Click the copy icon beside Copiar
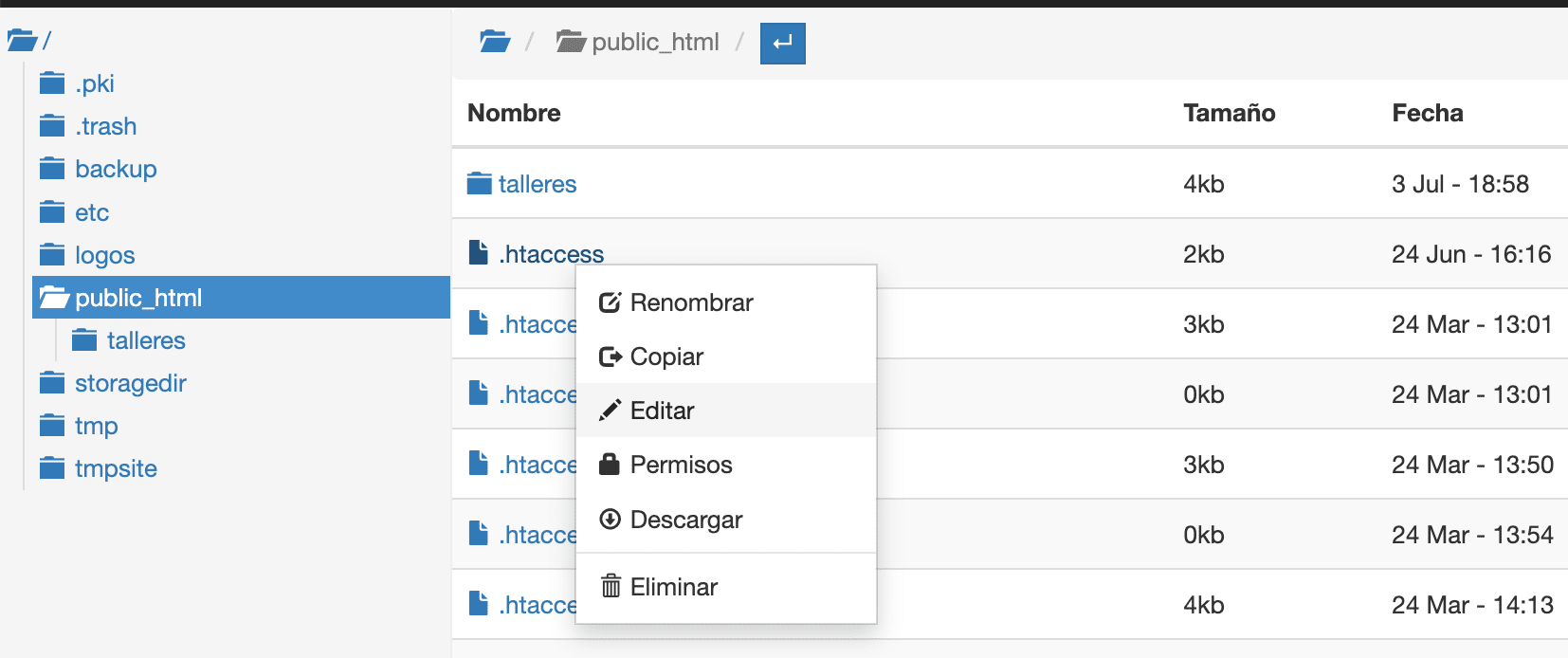This screenshot has width=1568, height=658. click(x=610, y=356)
